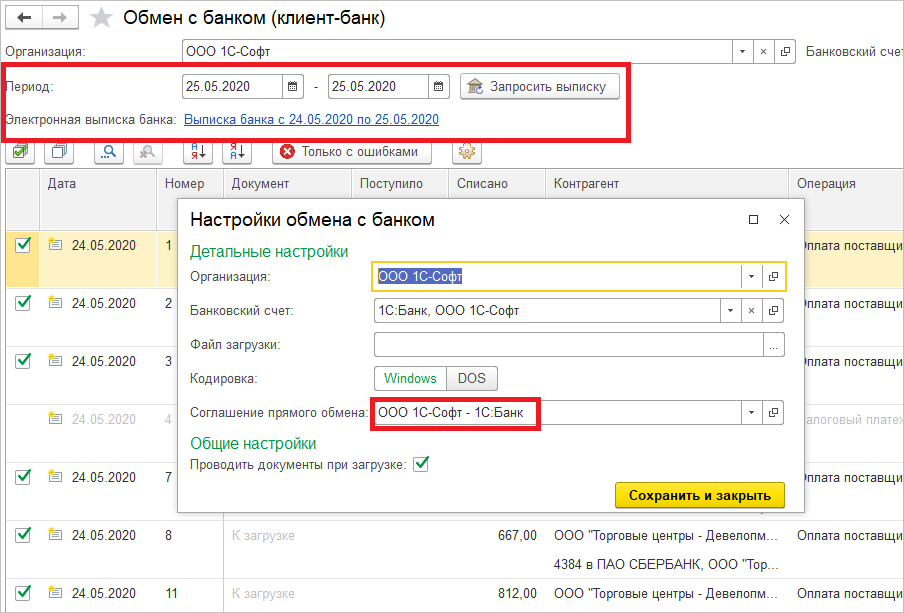The height and width of the screenshot is (613, 904).
Task: Select text 4384 в ПАО СБЕРБАНК
Action: [626, 564]
